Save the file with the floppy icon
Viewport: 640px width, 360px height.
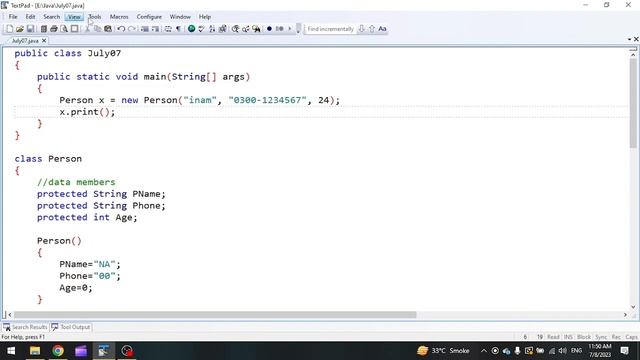(30, 29)
